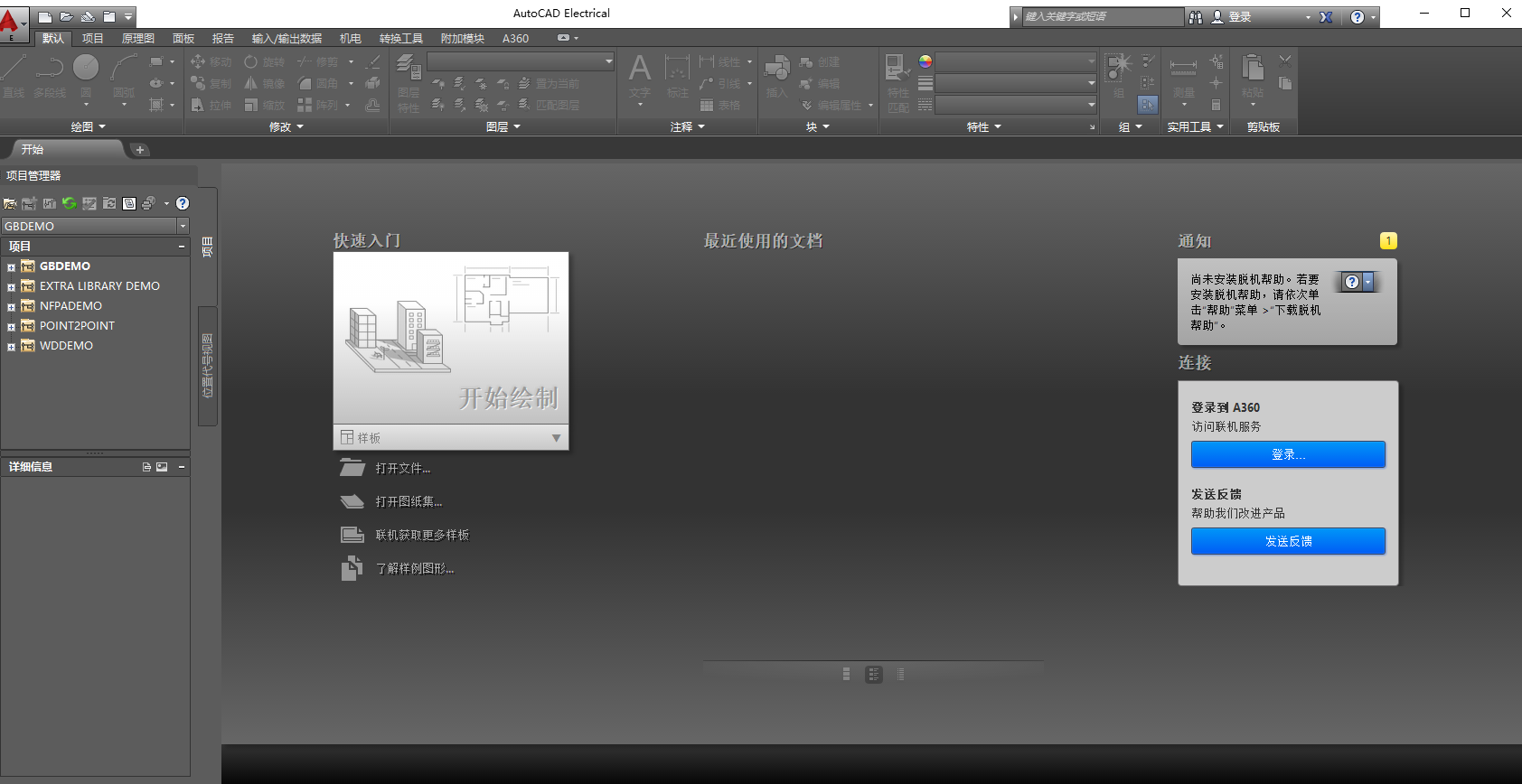
Task: Click the Open folder icon in quick access toolbar
Action: [66, 16]
